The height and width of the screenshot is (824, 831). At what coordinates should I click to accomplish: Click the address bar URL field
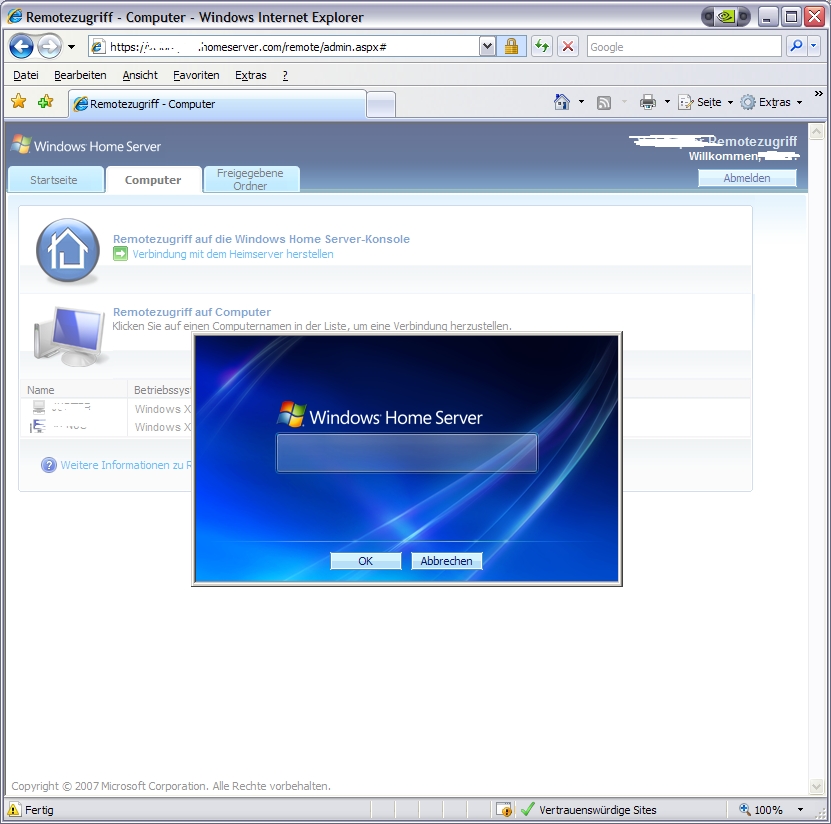pyautogui.click(x=284, y=47)
